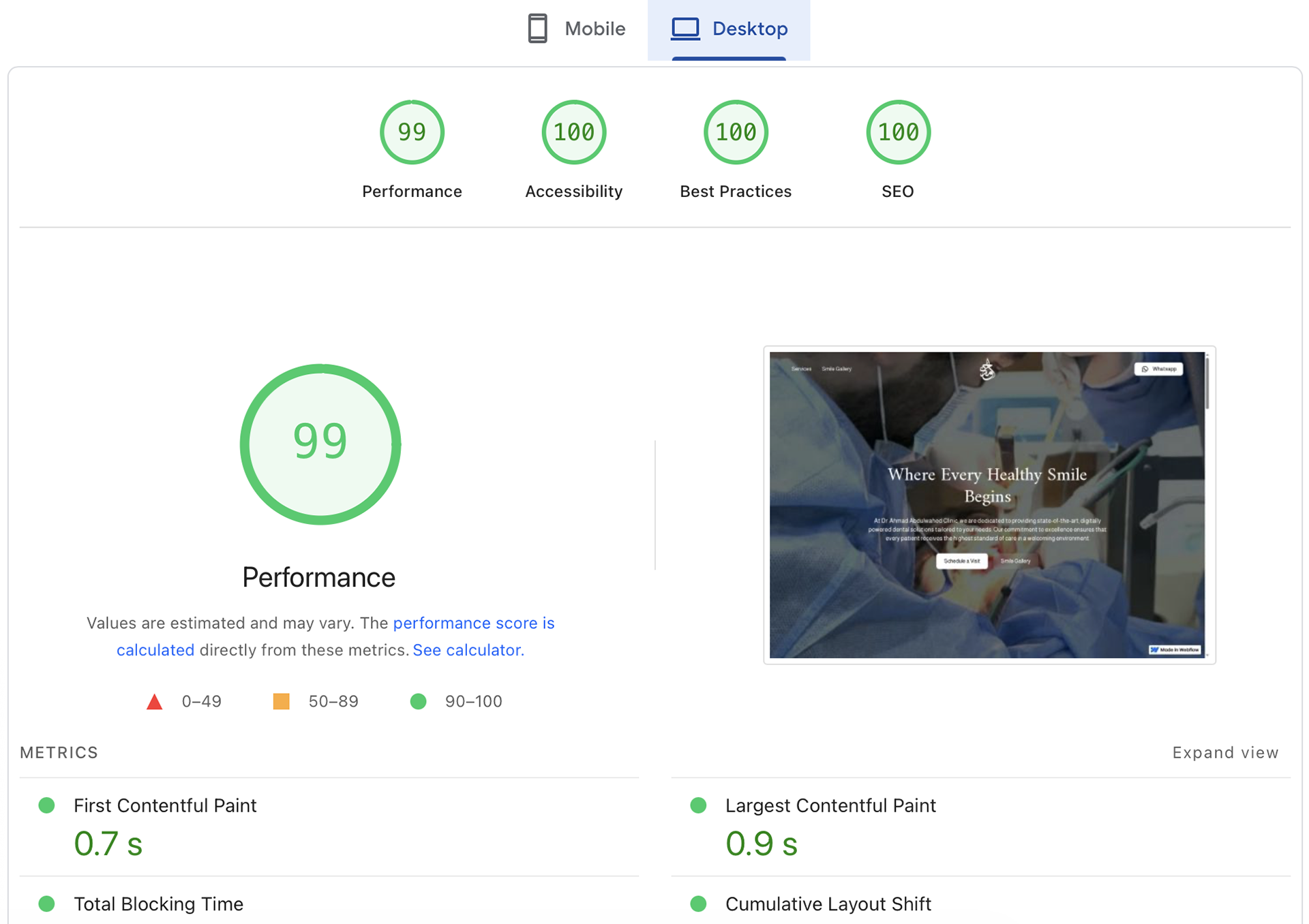Click the Desktop laptop icon
The image size is (1309, 924).
coord(685,29)
